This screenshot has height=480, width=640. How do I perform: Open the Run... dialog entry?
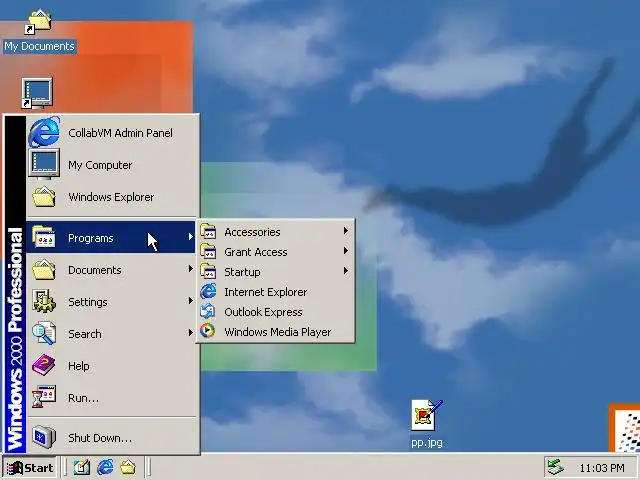[113, 398]
